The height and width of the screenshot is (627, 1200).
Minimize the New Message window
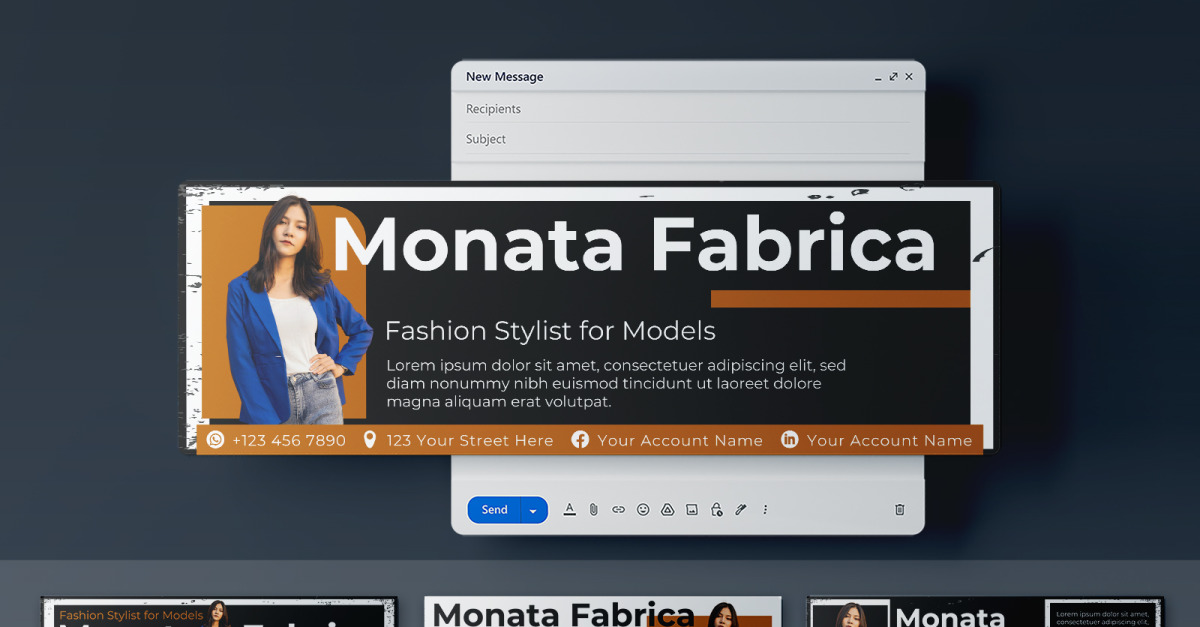[x=878, y=77]
